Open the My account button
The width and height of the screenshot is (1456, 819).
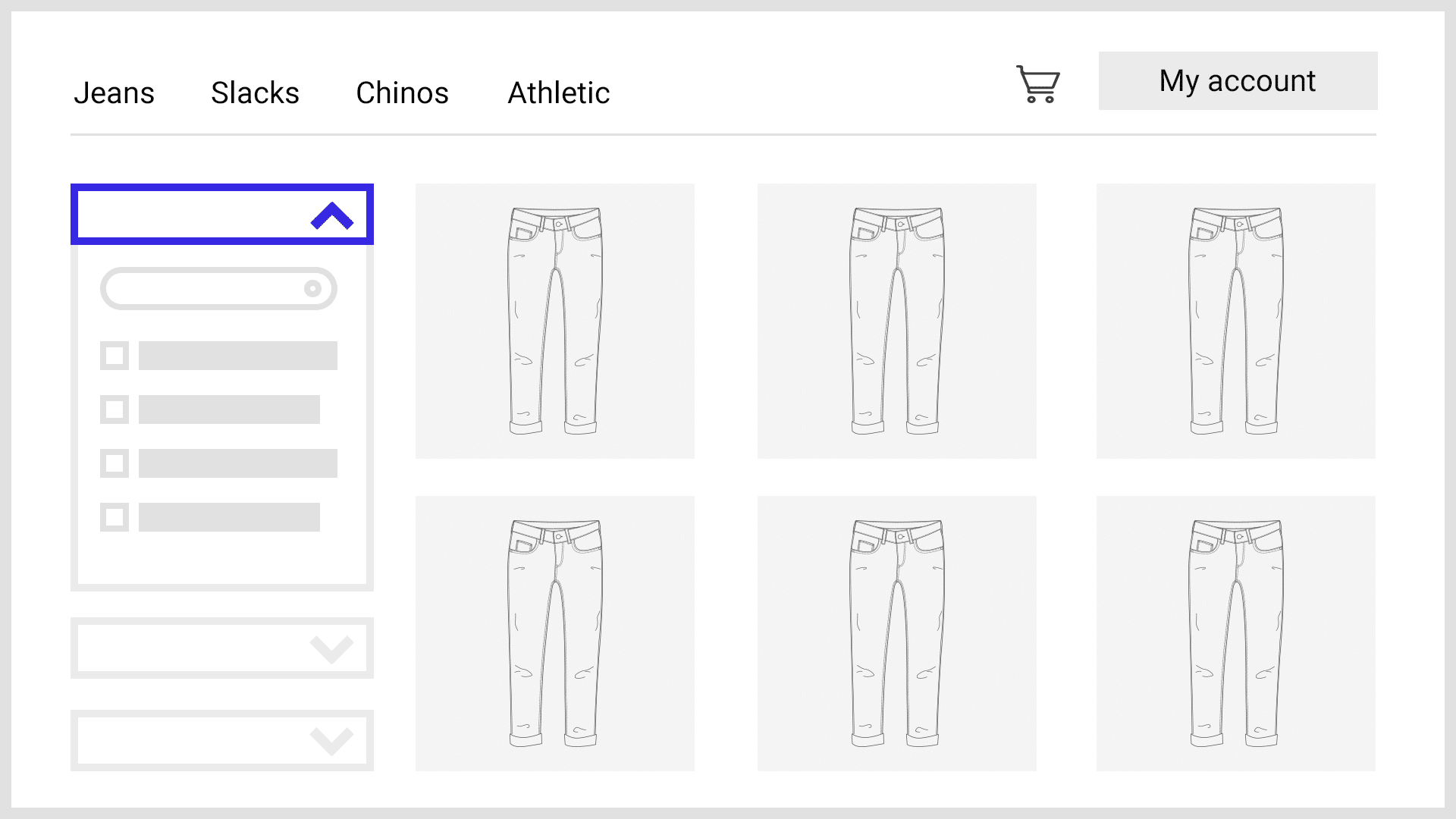tap(1238, 80)
